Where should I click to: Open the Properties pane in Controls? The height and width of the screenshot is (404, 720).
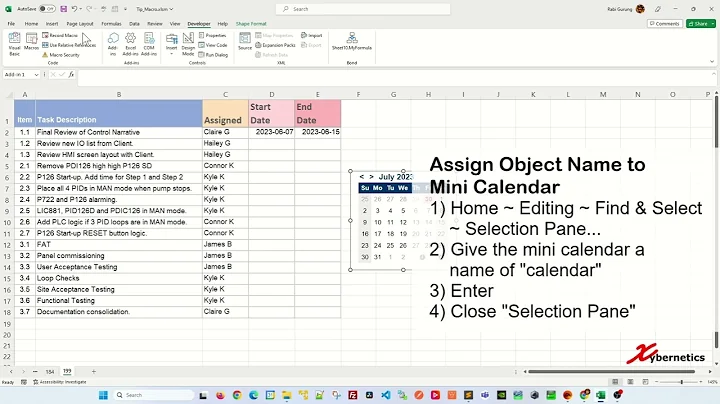tap(213, 35)
